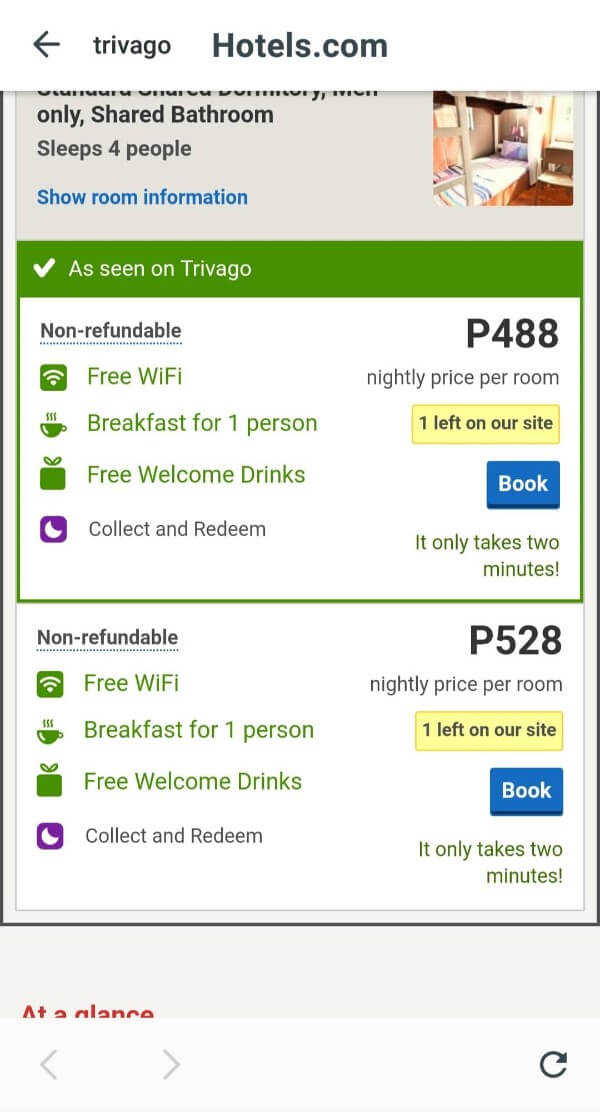Tap Non-refundable label in P488 offer

(111, 331)
